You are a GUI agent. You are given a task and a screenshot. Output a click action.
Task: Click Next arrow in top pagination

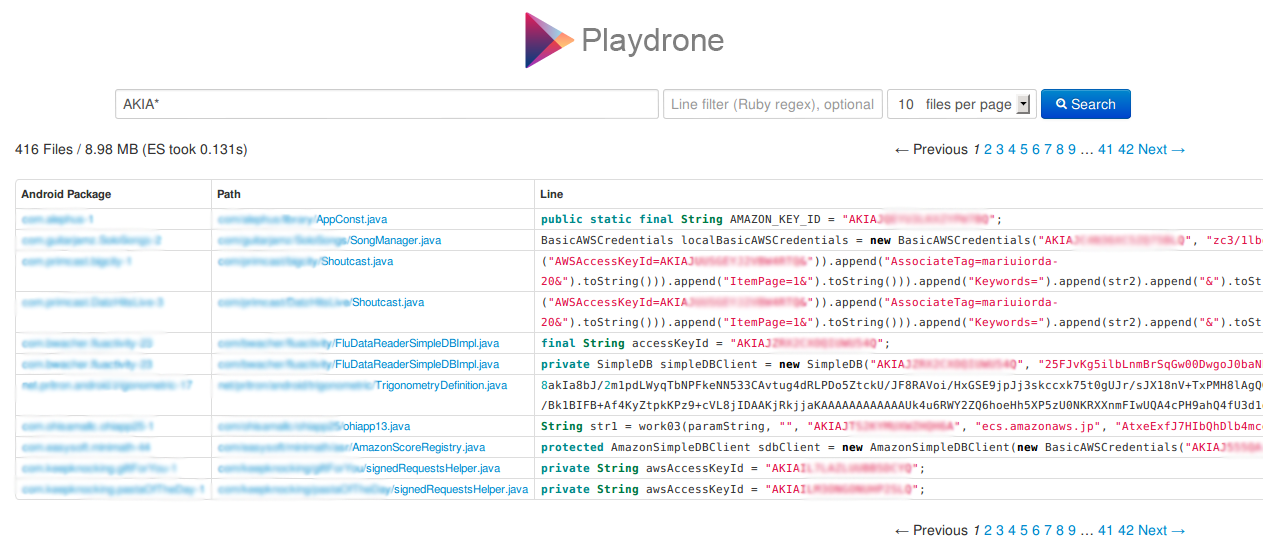[1162, 149]
